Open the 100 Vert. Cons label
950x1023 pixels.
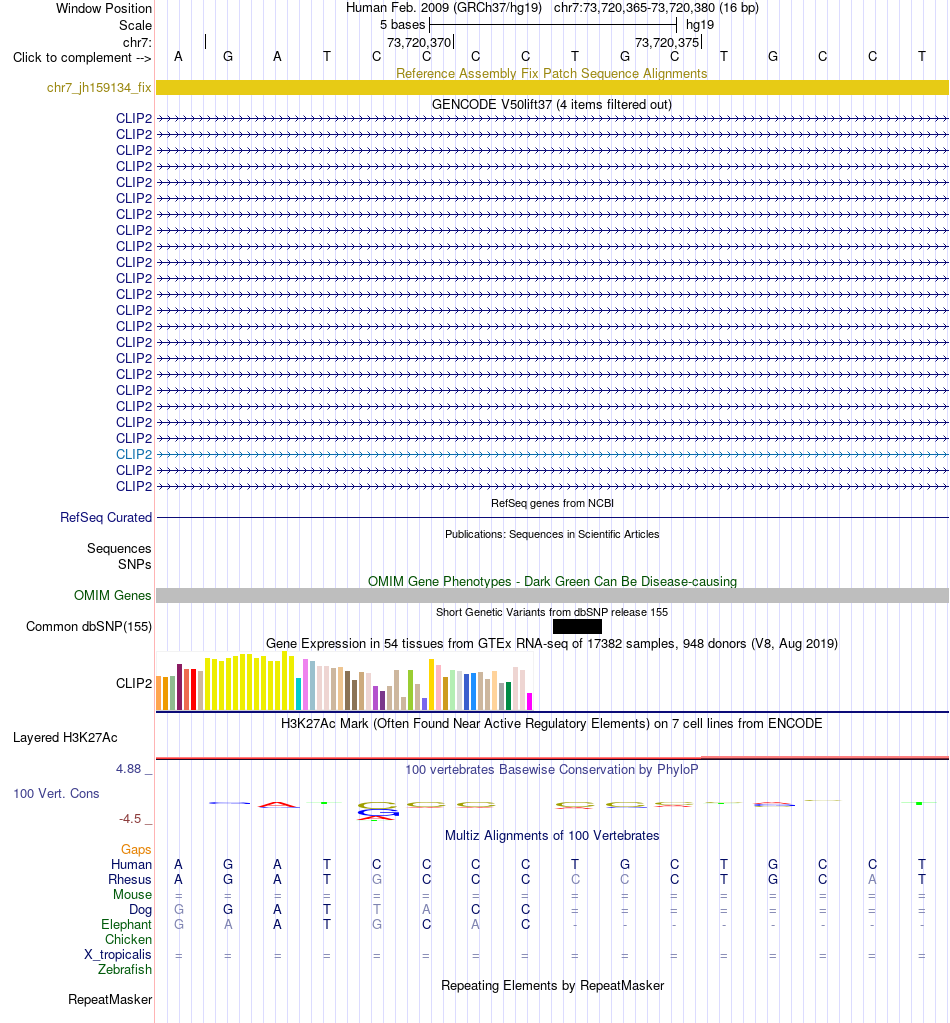tap(56, 793)
